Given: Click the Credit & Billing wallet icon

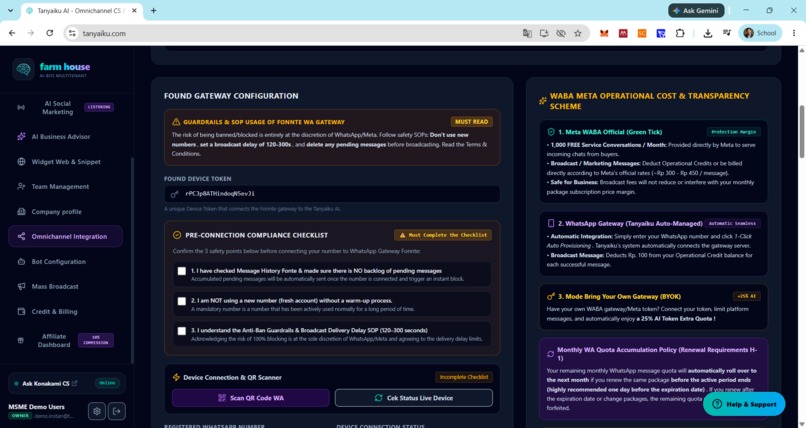Looking at the screenshot, I should 21,311.
